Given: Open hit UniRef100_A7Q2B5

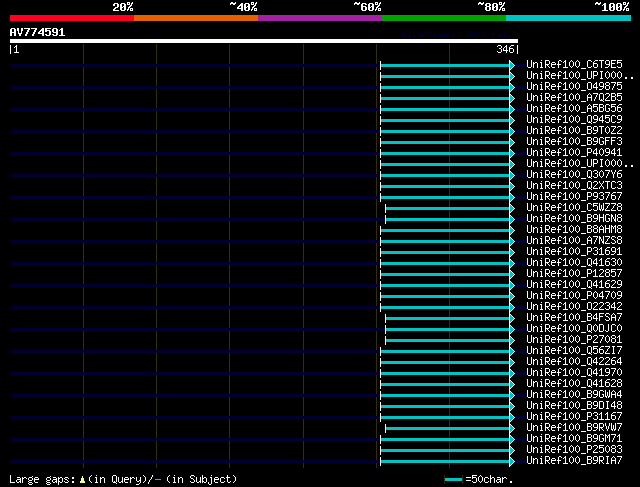Looking at the screenshot, I should 574,98.
